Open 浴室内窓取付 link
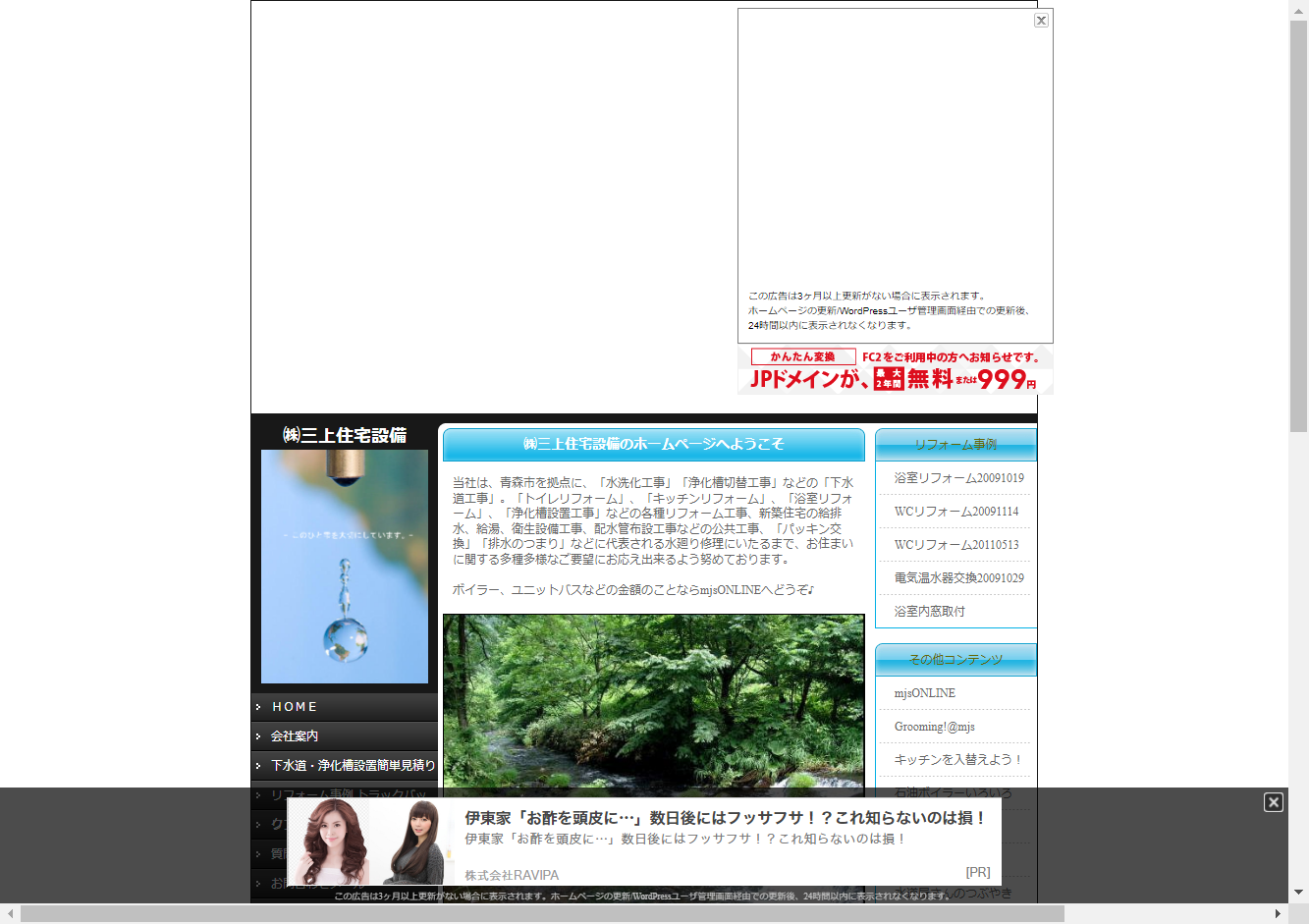Image resolution: width=1309 pixels, height=924 pixels. coord(929,612)
